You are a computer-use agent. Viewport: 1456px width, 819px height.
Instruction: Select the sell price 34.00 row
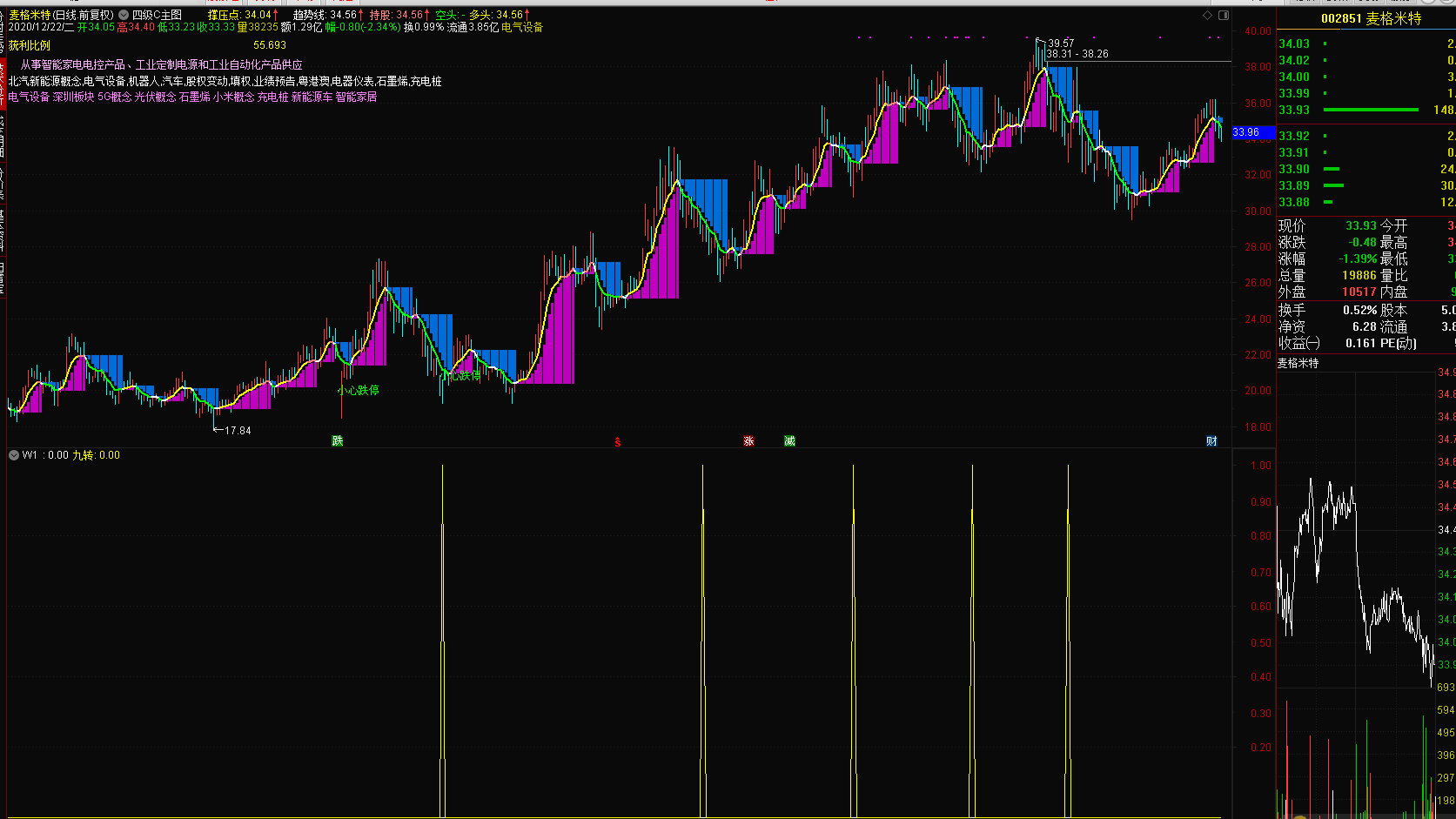(x=1366, y=77)
